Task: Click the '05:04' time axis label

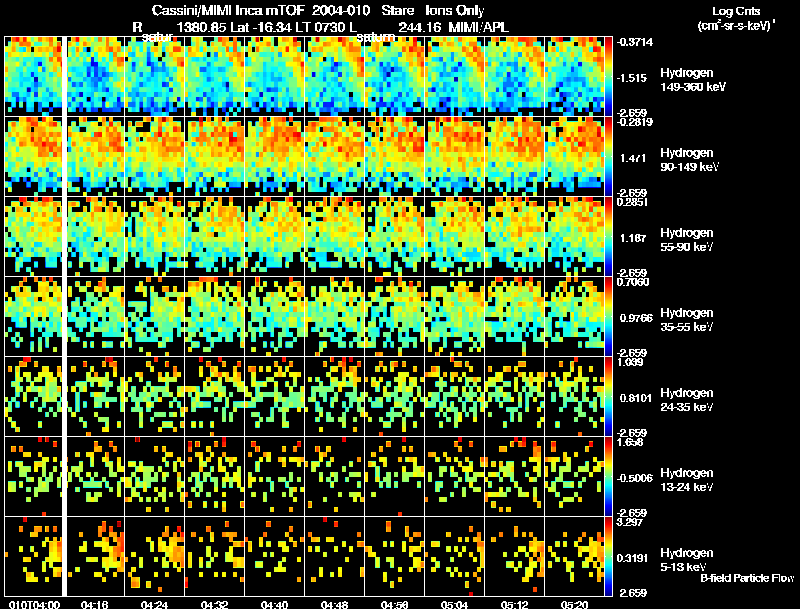Action: point(454,605)
